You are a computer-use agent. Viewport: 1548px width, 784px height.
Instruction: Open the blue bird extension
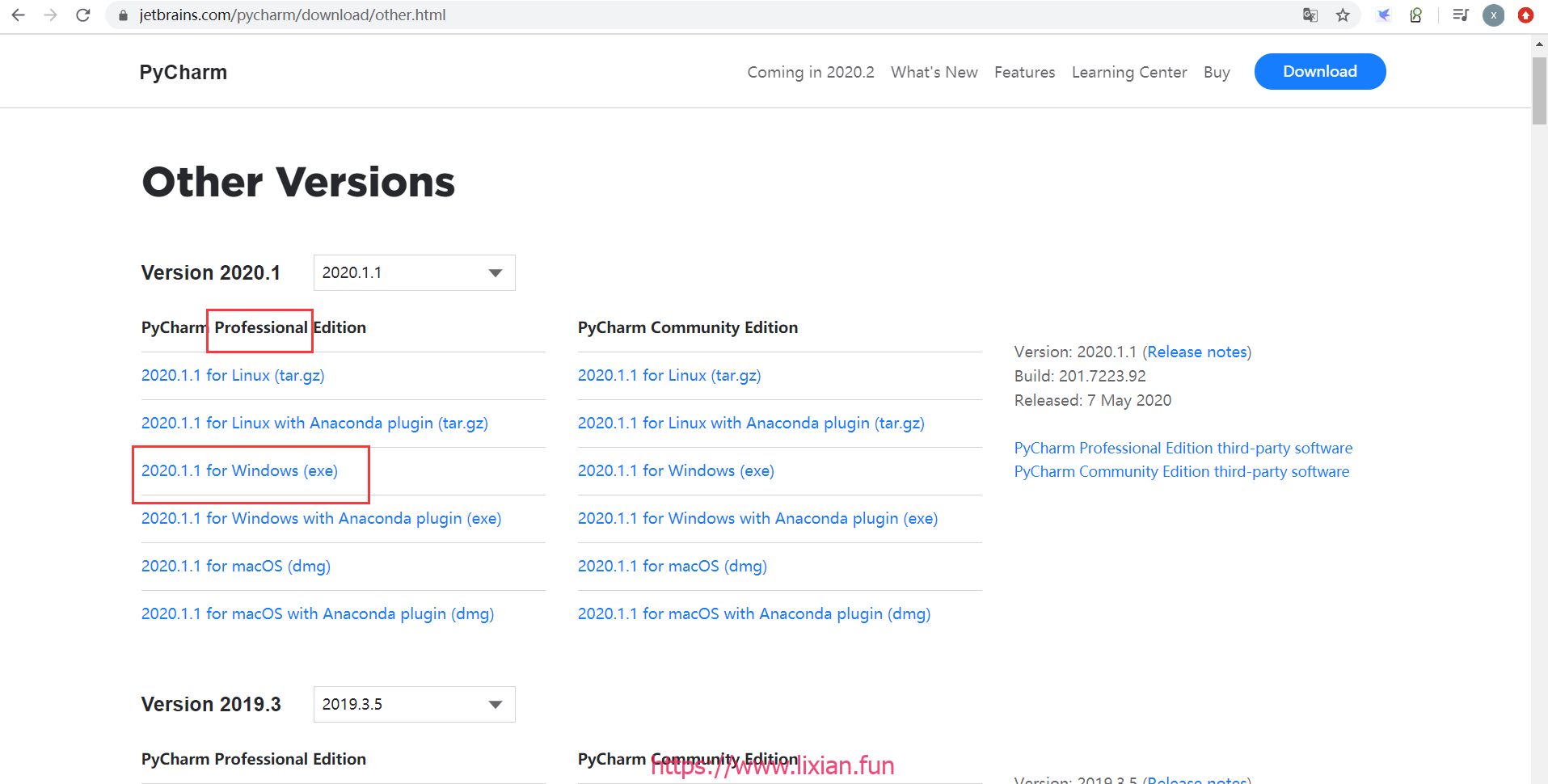pyautogui.click(x=1384, y=15)
